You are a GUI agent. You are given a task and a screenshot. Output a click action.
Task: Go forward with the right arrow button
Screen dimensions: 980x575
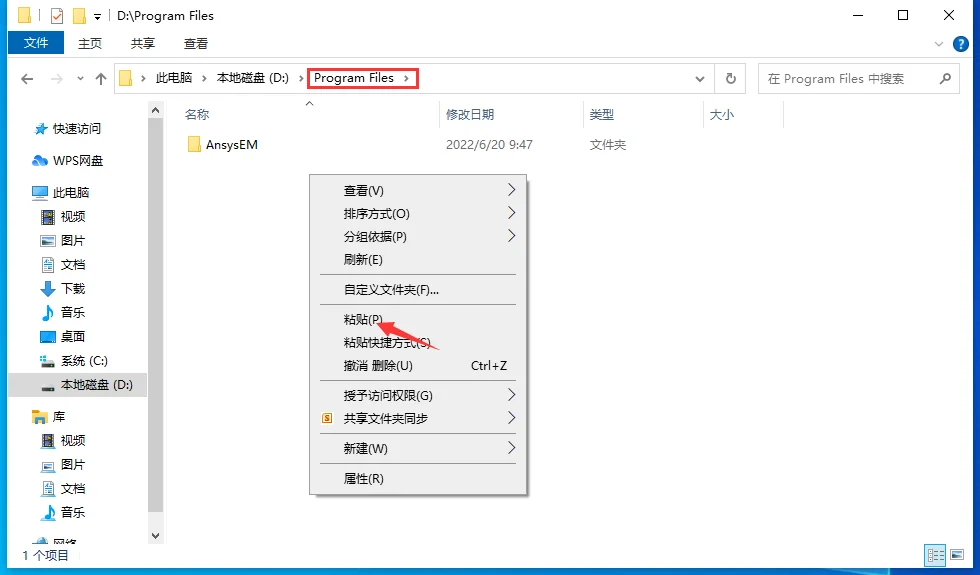point(57,79)
